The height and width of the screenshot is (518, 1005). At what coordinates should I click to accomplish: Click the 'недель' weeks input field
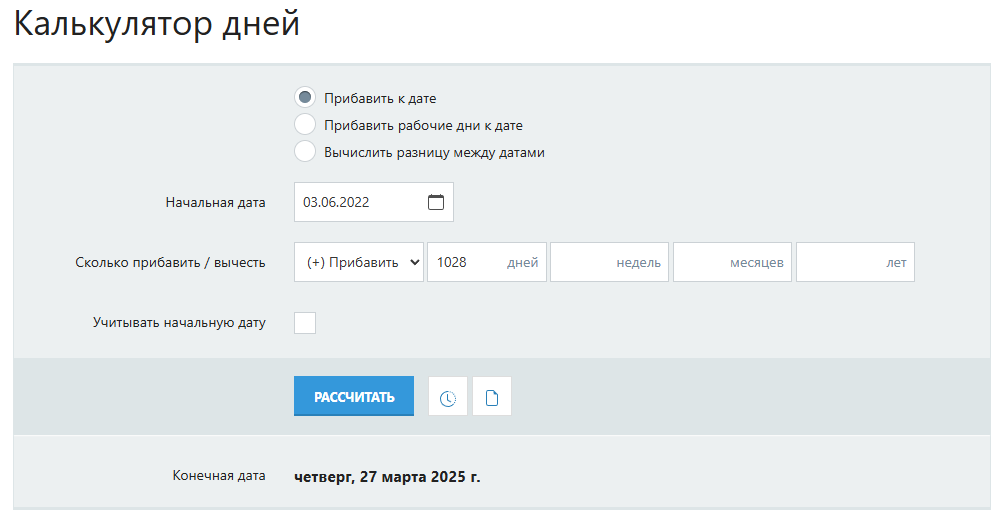(x=610, y=262)
